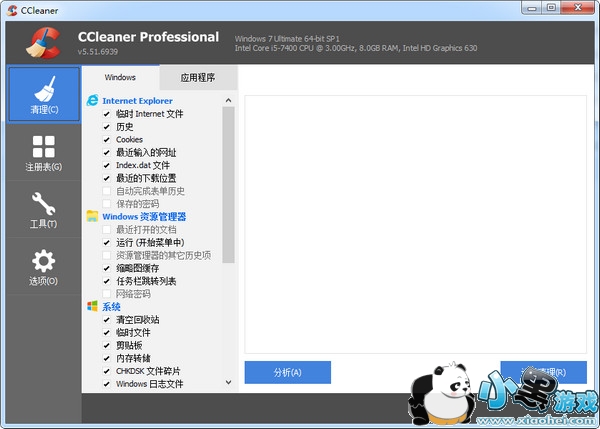Uncheck the 历史 checkbox

(107, 127)
